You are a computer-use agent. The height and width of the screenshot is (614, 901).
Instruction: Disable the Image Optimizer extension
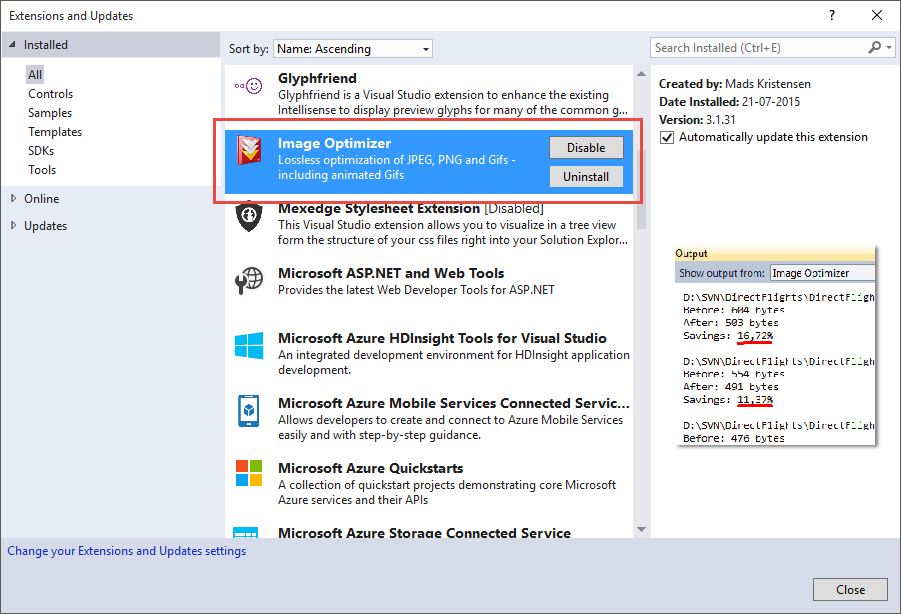click(586, 148)
